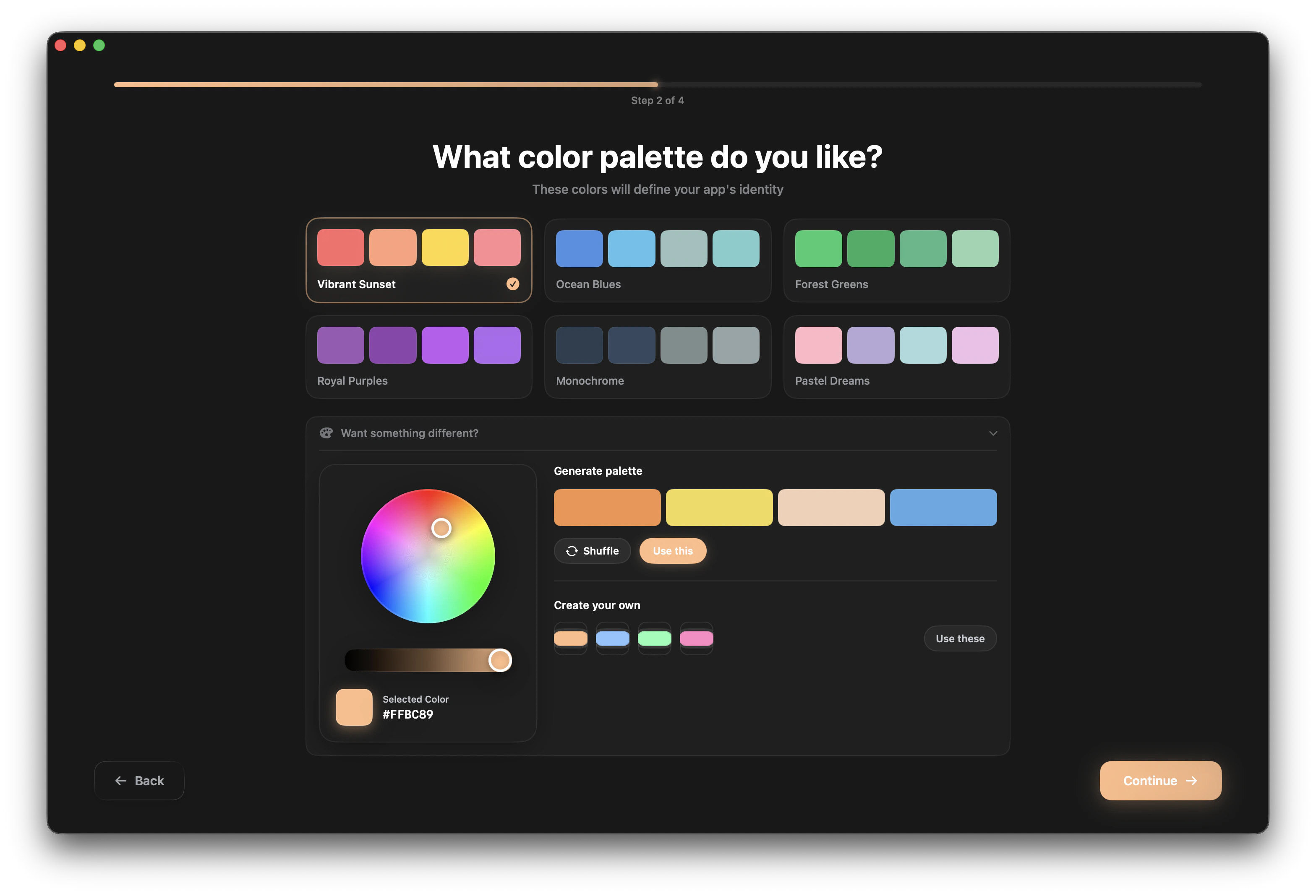This screenshot has height=896, width=1316.
Task: Pick the Monochrome palette
Action: [x=657, y=357]
